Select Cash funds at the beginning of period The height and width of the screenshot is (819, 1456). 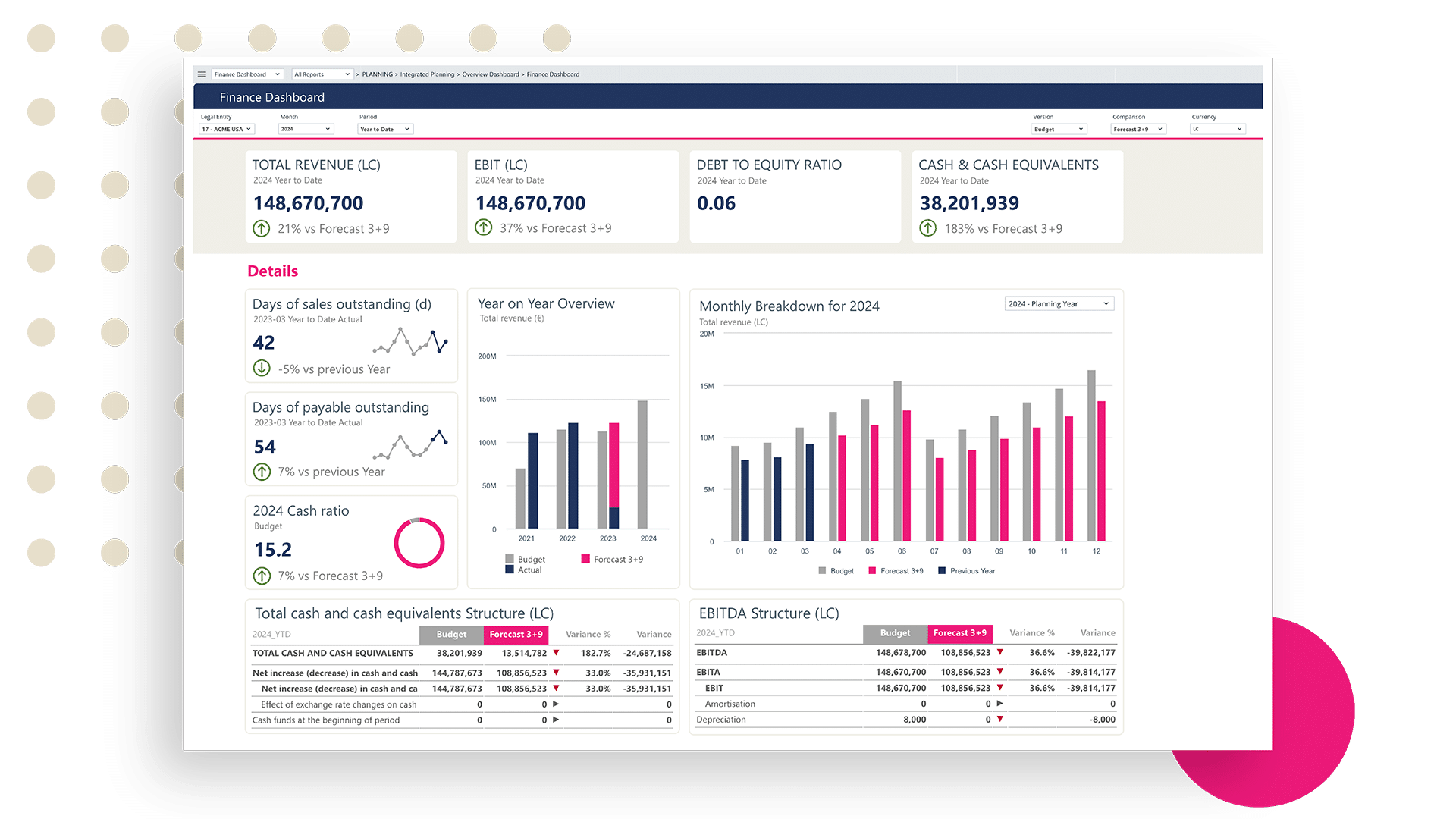click(x=325, y=720)
